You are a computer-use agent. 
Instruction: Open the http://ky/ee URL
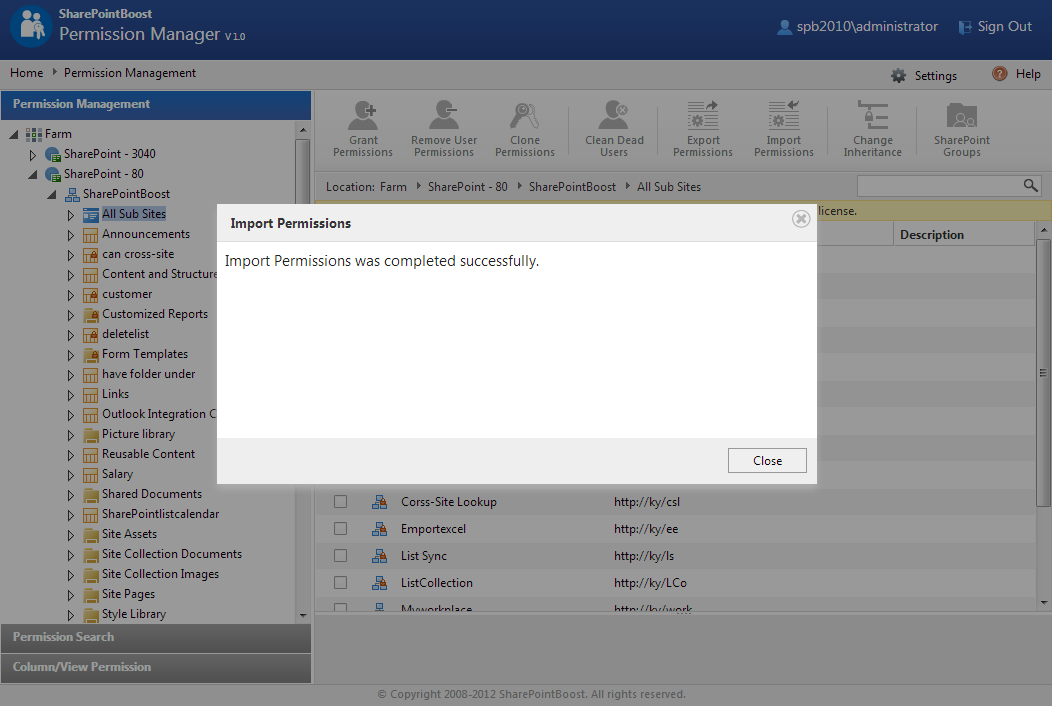(645, 529)
